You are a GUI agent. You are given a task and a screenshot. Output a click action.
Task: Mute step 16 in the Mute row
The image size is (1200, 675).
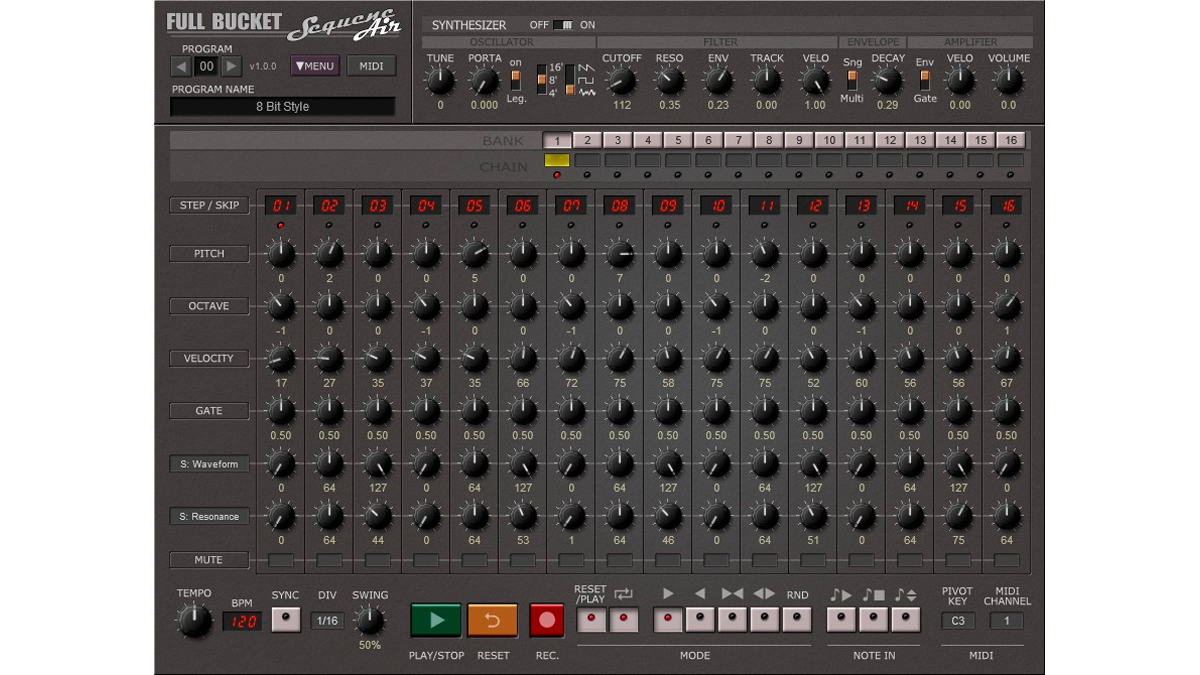(x=1006, y=561)
